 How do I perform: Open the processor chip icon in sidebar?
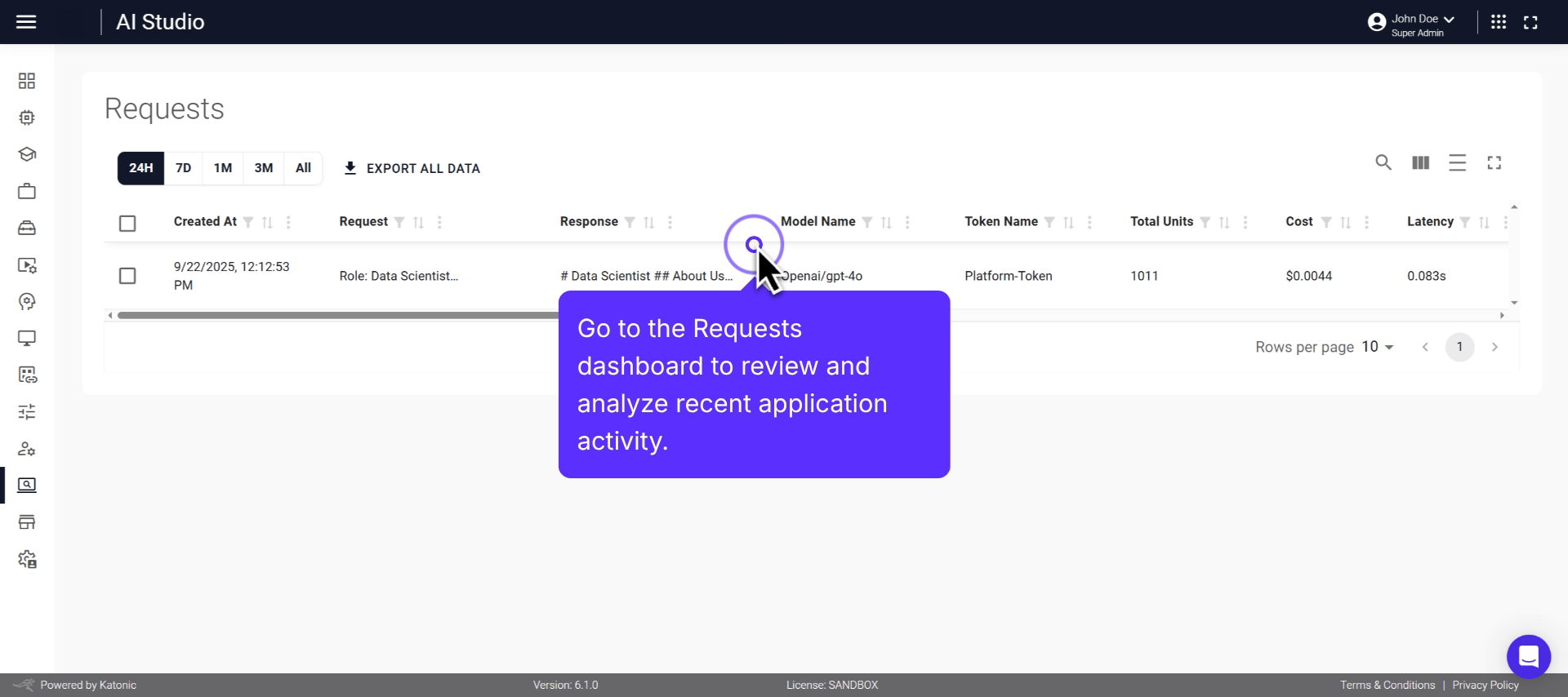(x=27, y=118)
